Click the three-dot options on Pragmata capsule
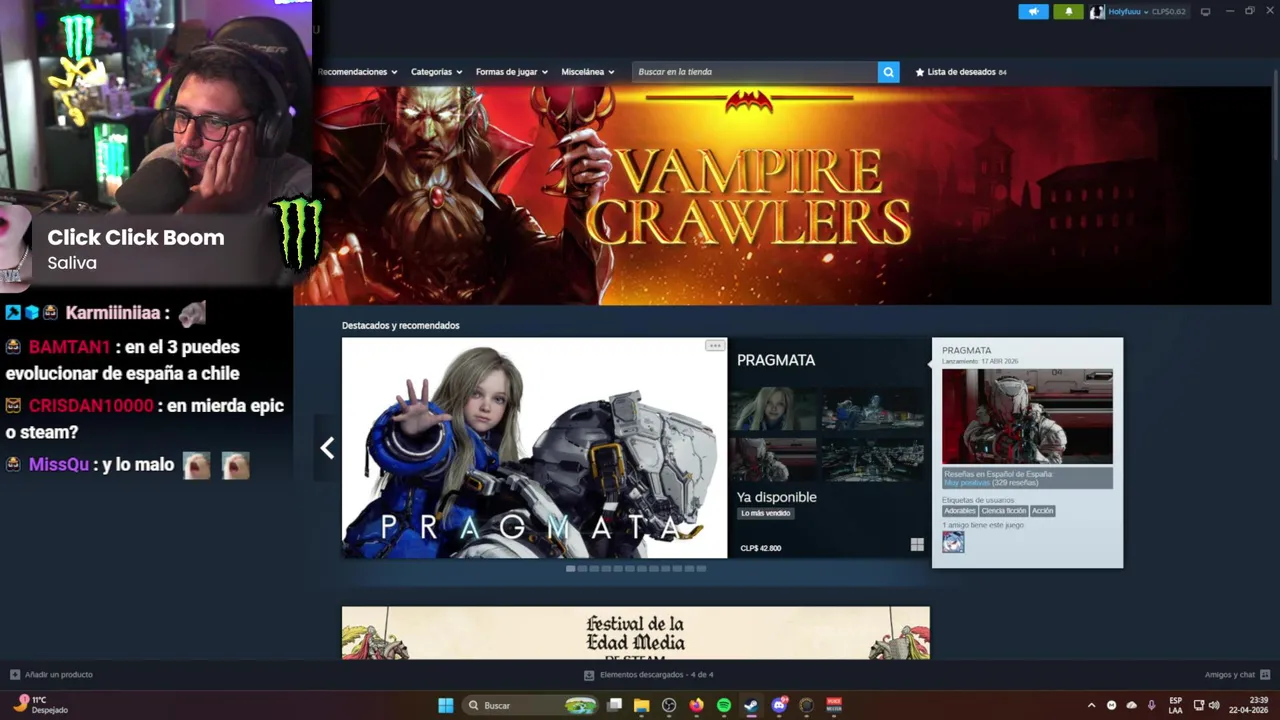This screenshot has height=720, width=1280. pos(714,346)
